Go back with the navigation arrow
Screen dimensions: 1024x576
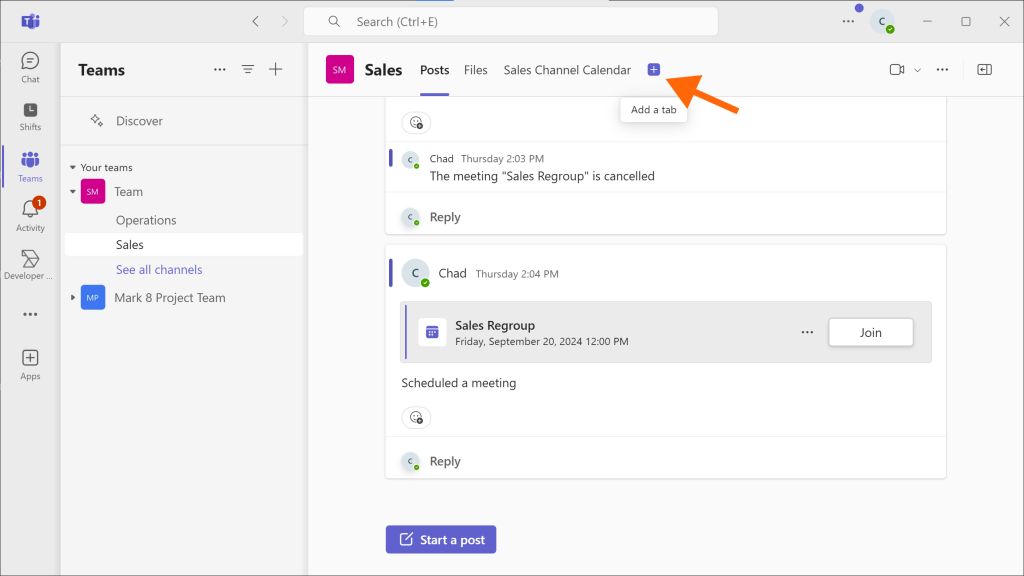coord(255,22)
